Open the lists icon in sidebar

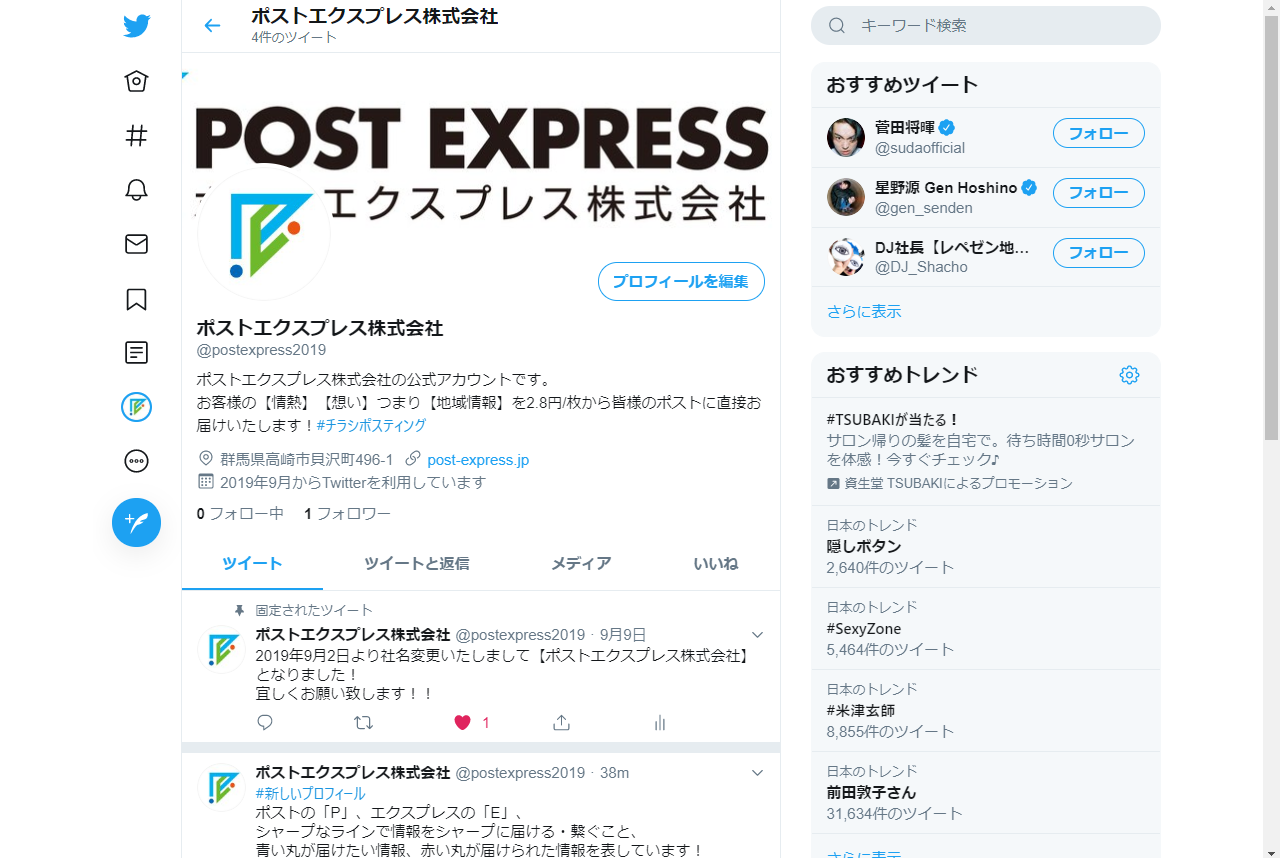137,352
